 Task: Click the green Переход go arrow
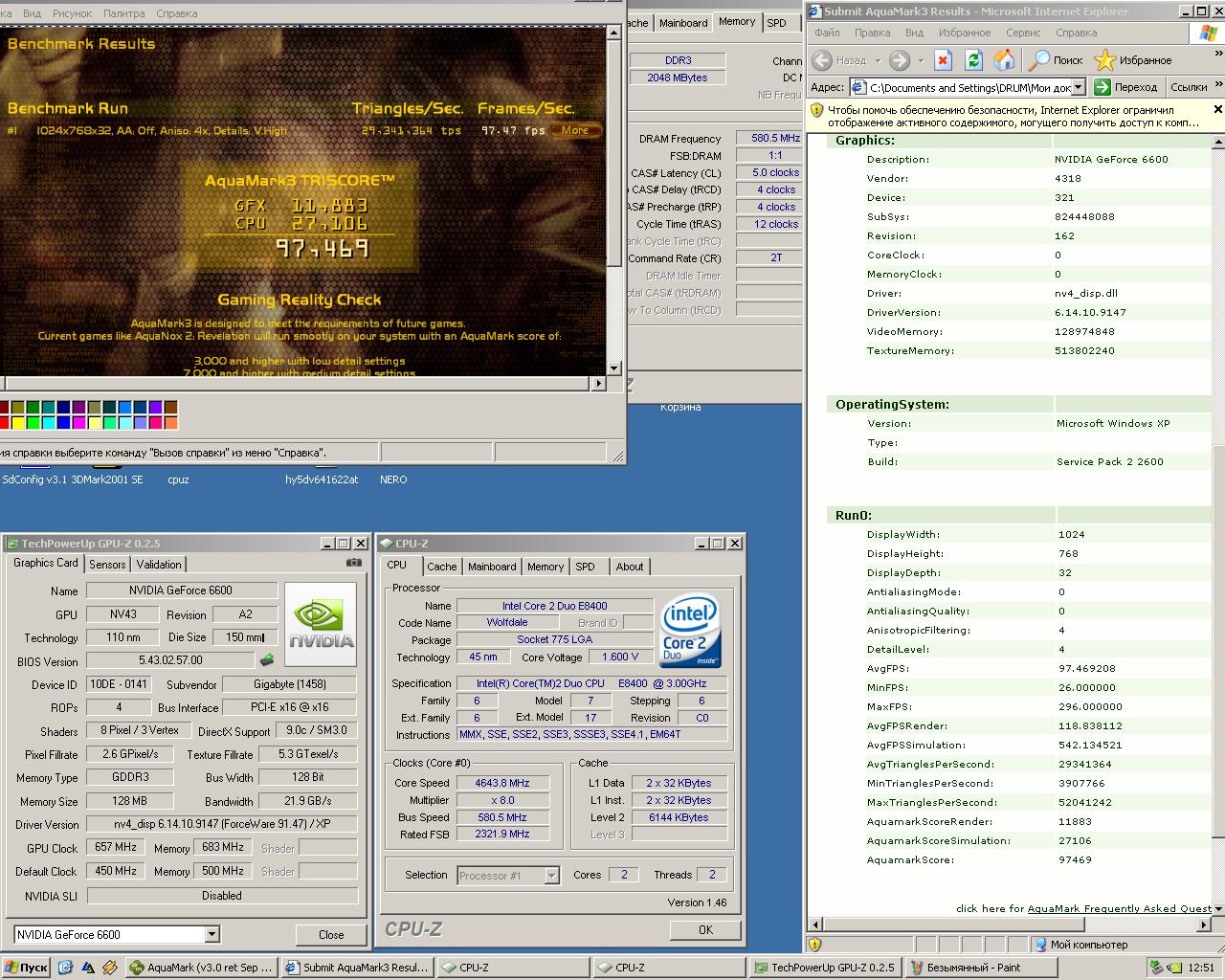click(1102, 87)
